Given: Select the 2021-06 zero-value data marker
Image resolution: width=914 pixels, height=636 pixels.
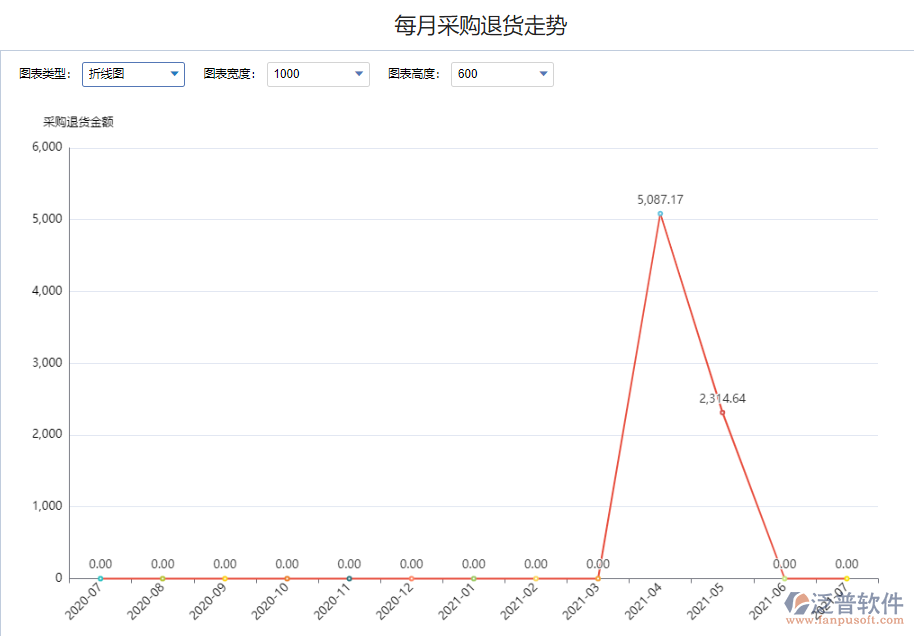Looking at the screenshot, I should pos(785,577).
